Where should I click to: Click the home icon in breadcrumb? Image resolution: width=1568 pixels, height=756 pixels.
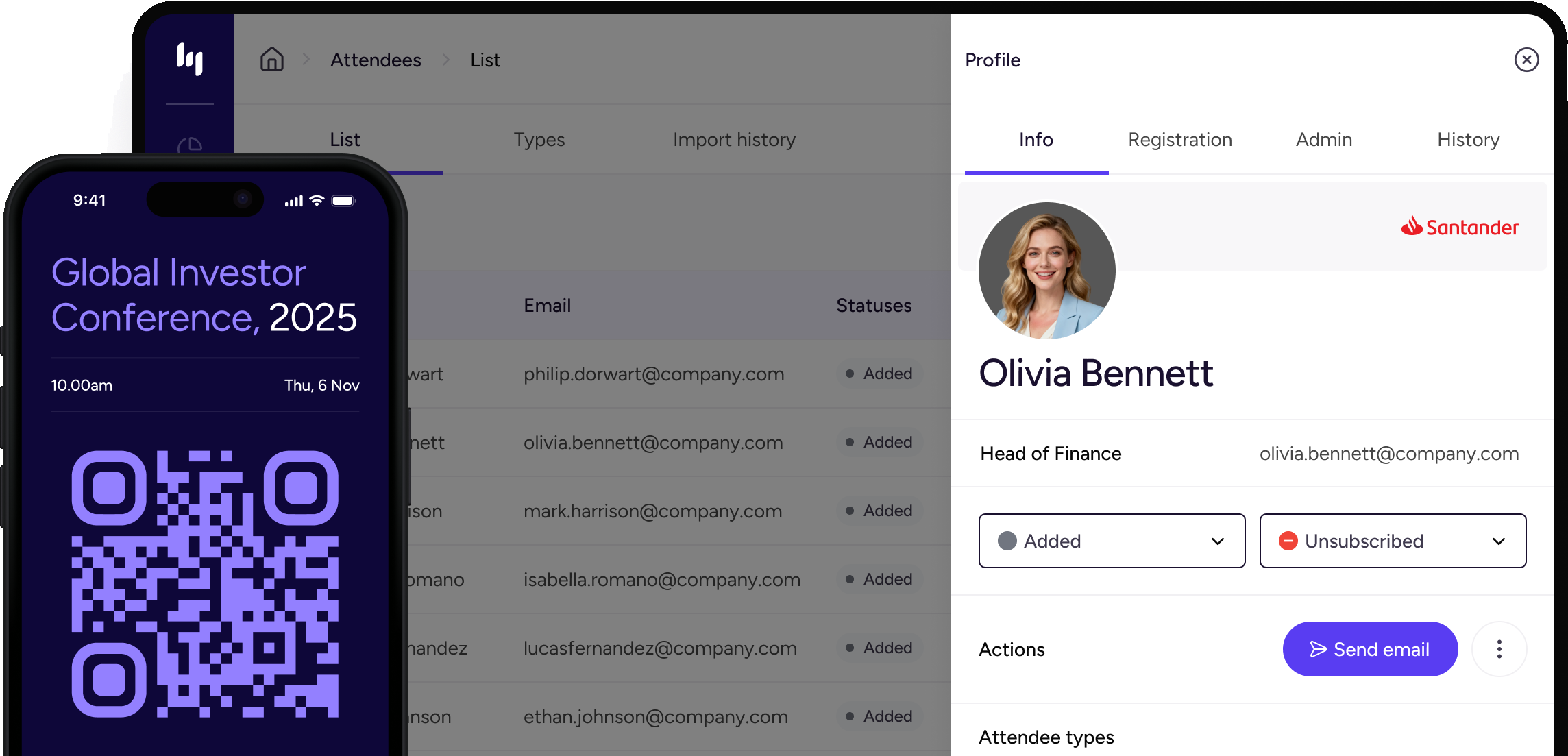[x=272, y=60]
